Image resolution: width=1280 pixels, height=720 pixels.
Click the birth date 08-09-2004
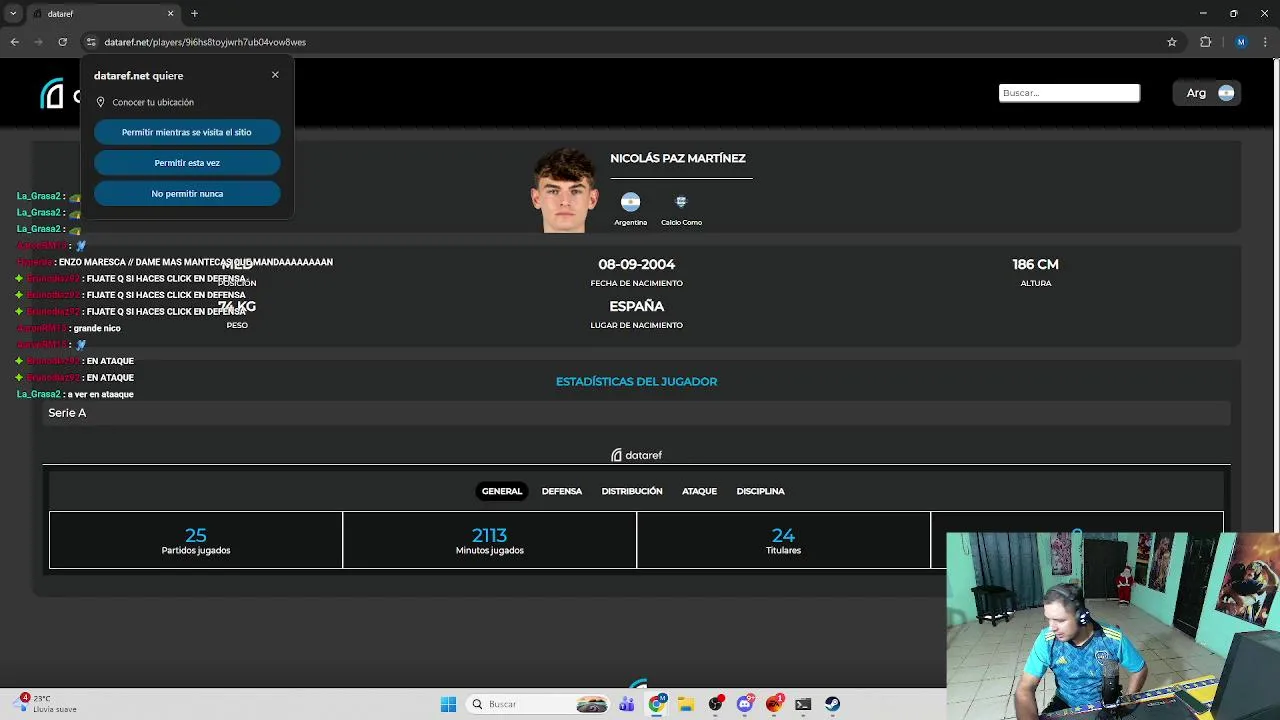coord(637,264)
